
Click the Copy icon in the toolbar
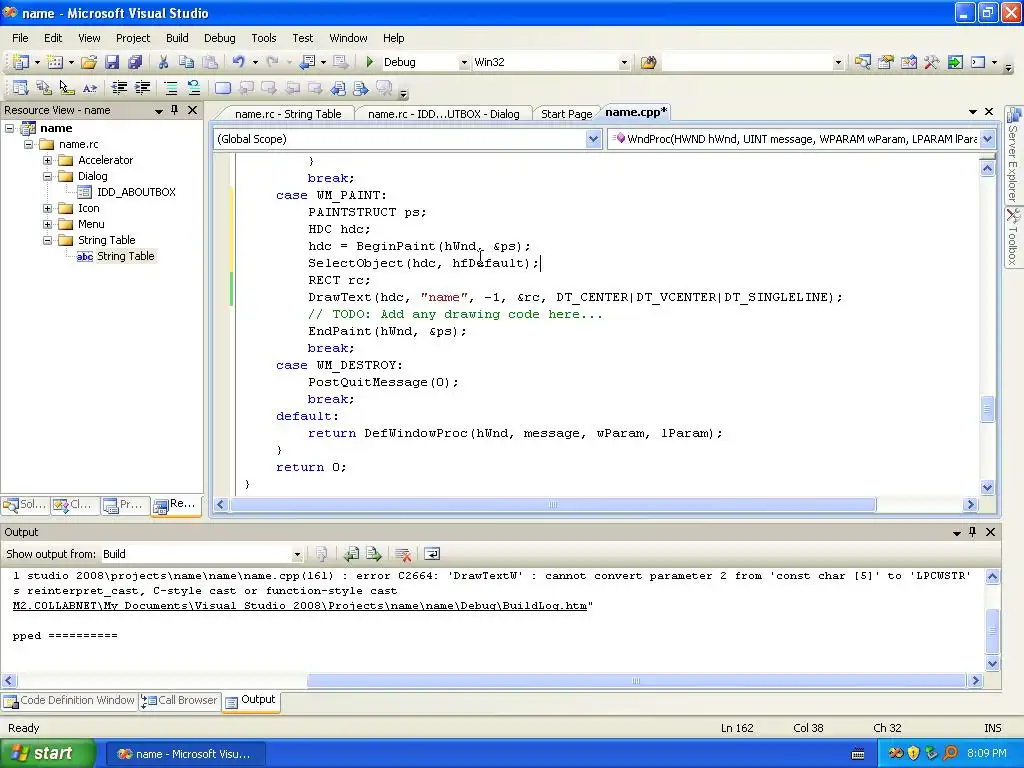(186, 62)
